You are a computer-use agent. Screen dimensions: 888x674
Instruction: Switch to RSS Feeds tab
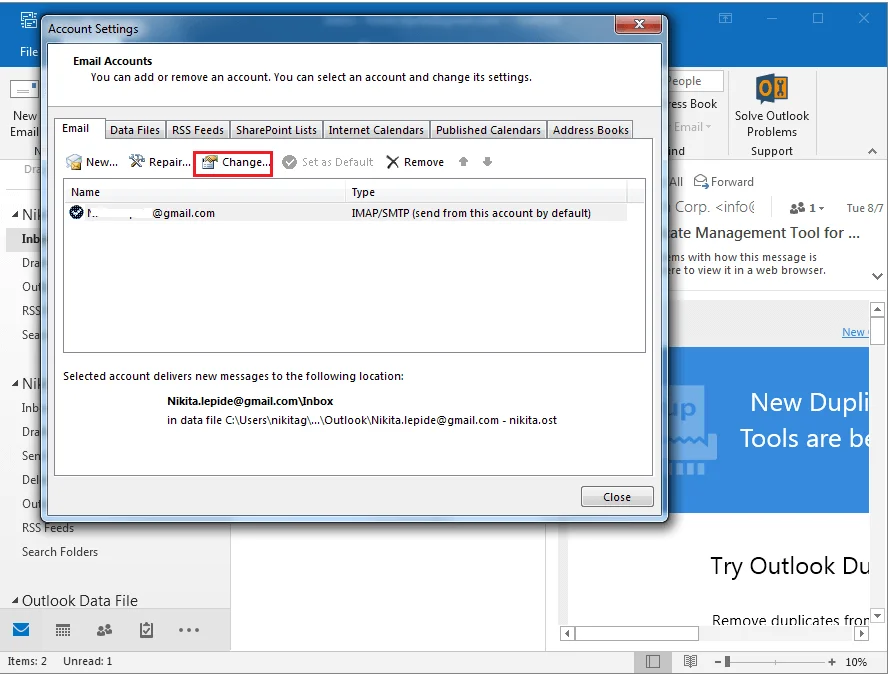coord(198,130)
